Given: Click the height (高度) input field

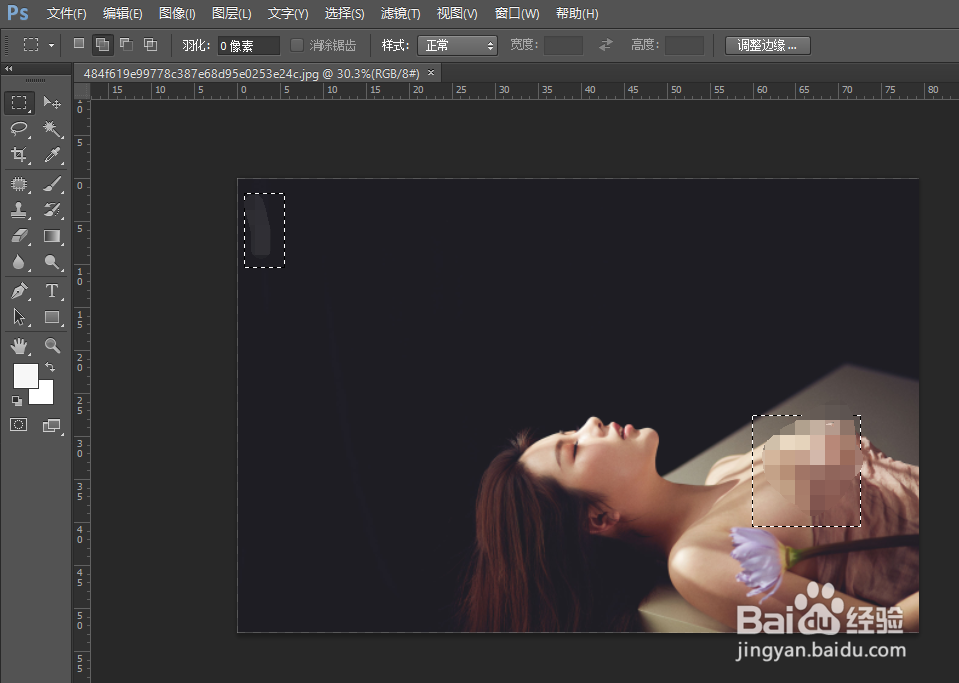Looking at the screenshot, I should coord(684,45).
